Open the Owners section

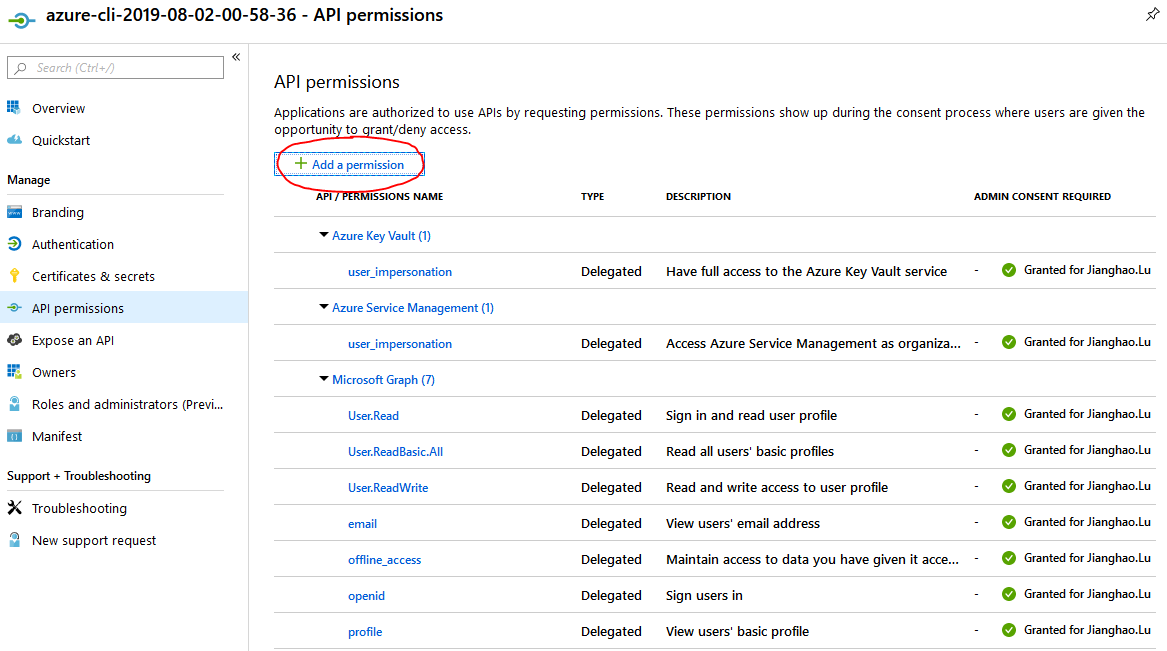(54, 373)
